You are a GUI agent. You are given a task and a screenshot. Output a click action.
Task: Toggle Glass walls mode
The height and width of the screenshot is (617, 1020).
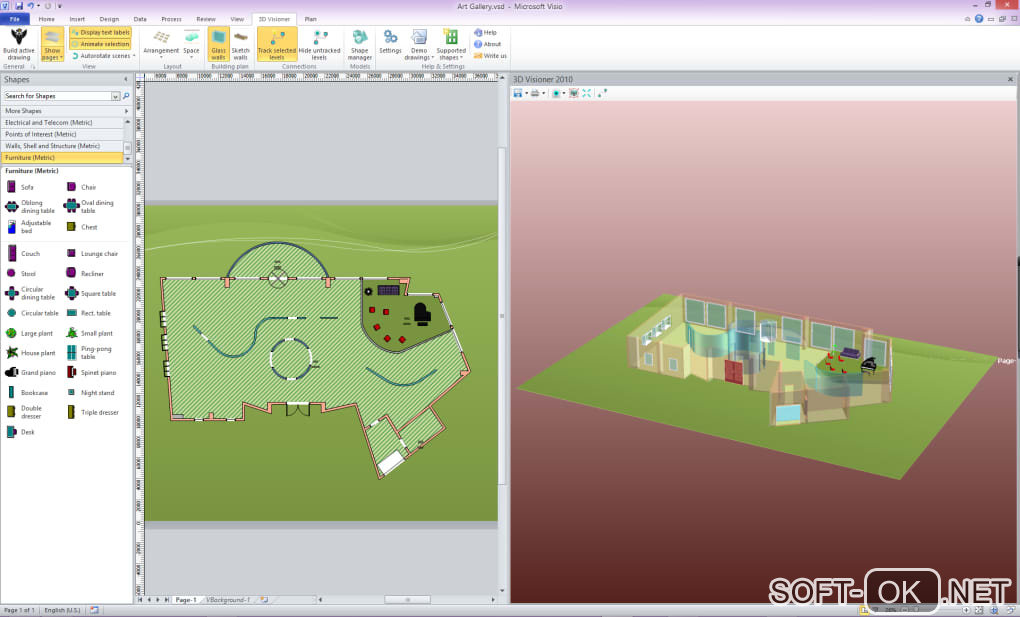(218, 44)
